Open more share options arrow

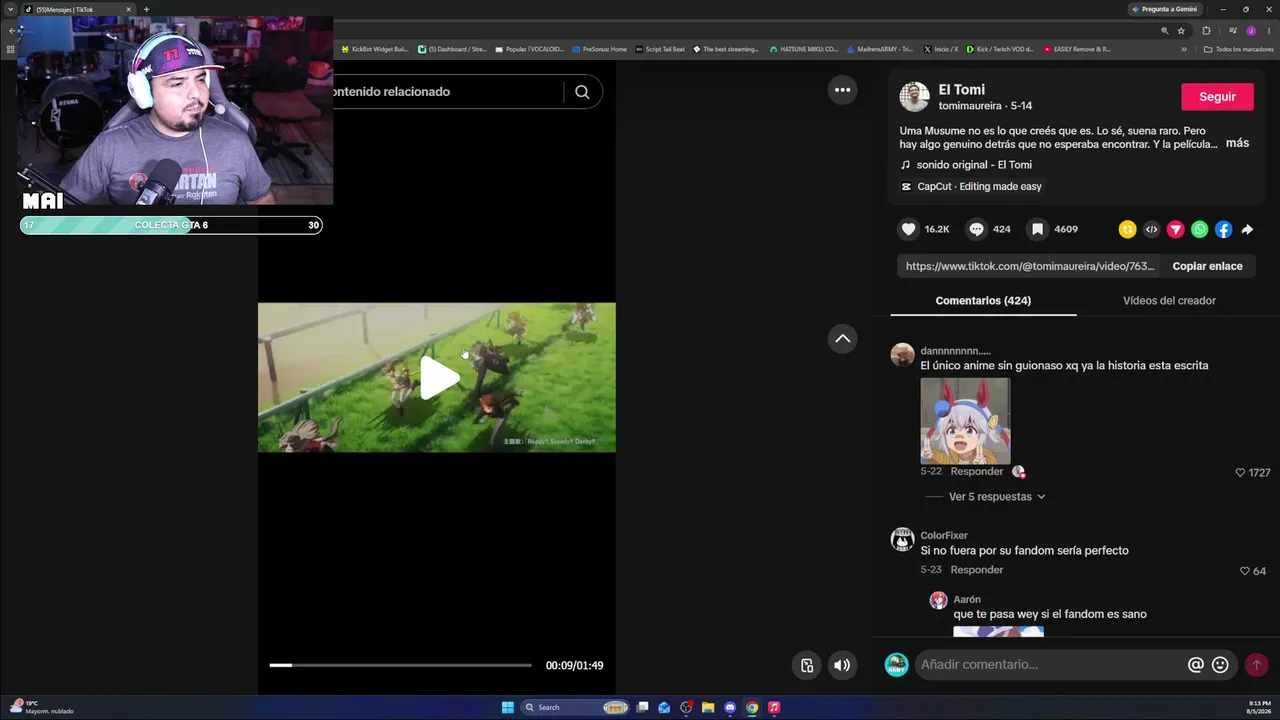(x=1247, y=229)
